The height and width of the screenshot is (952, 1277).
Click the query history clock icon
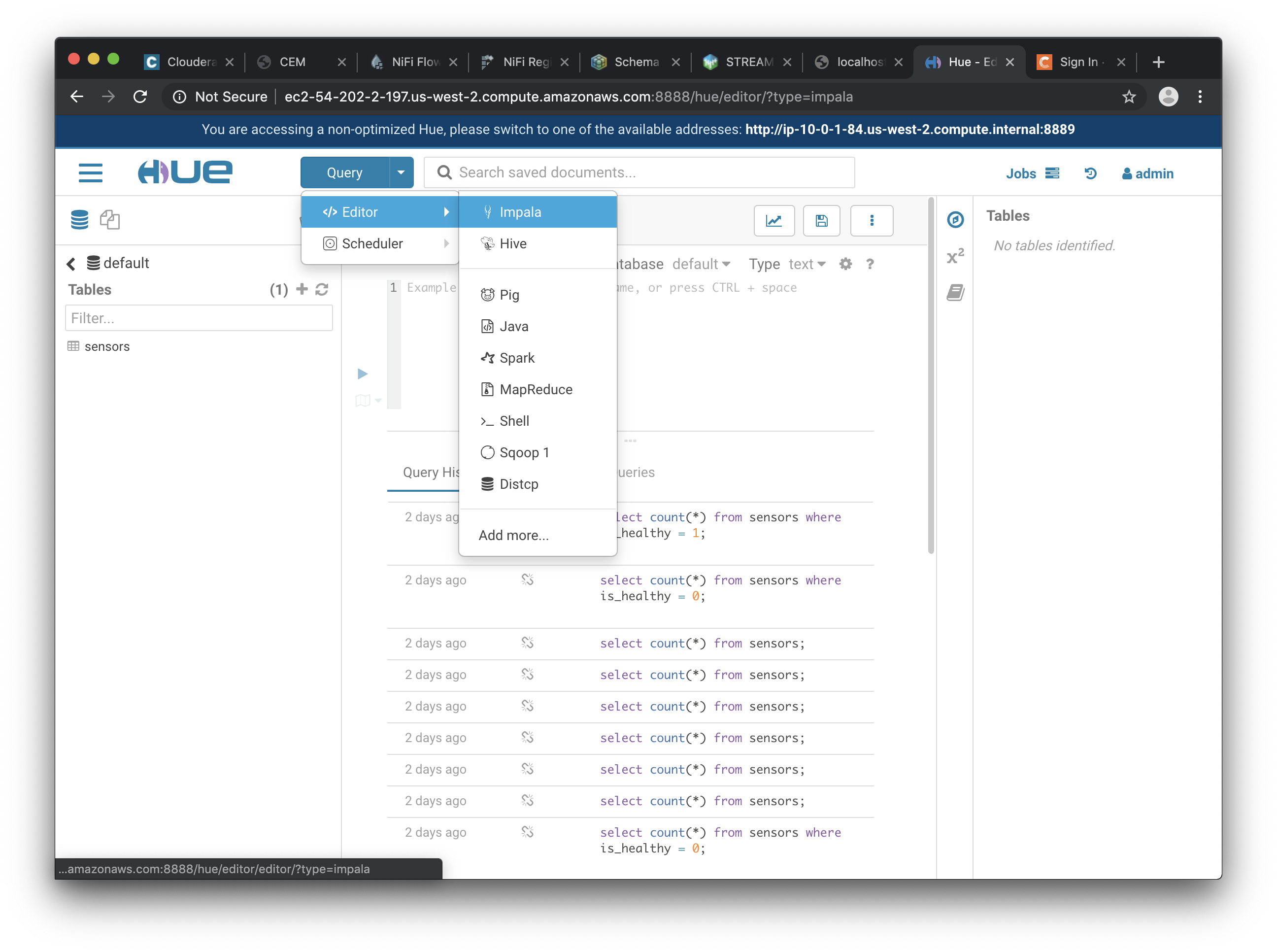click(x=1090, y=173)
